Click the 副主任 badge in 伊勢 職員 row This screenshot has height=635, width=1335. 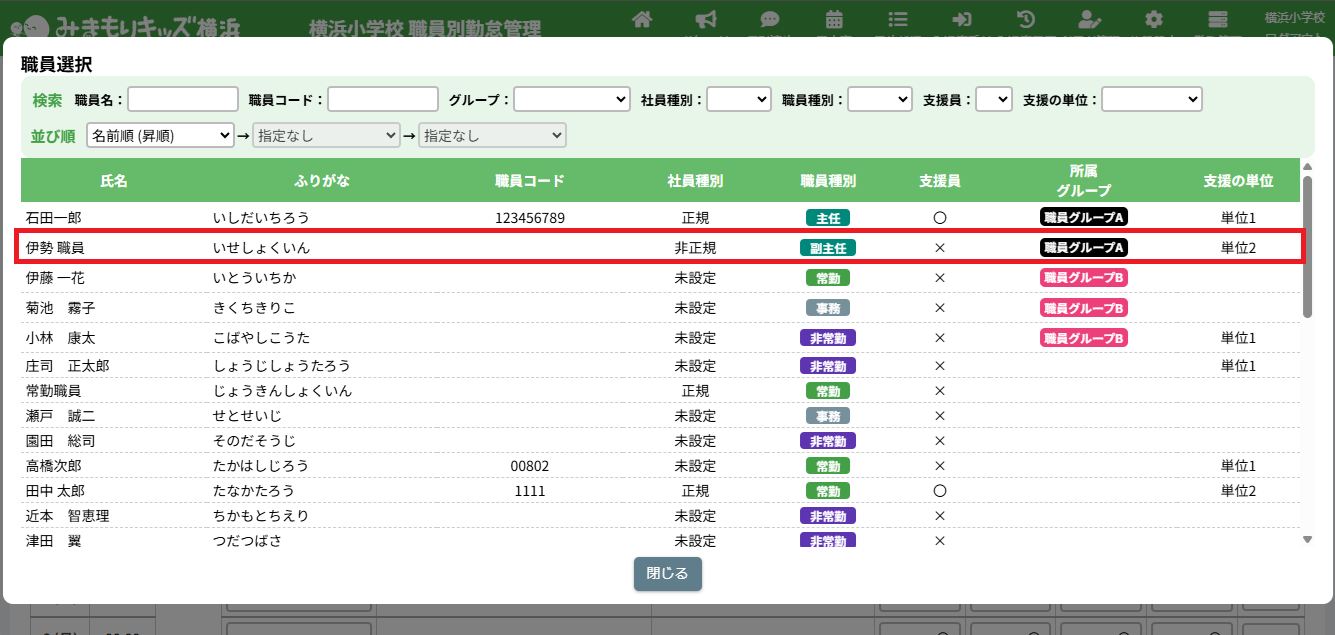coord(828,247)
